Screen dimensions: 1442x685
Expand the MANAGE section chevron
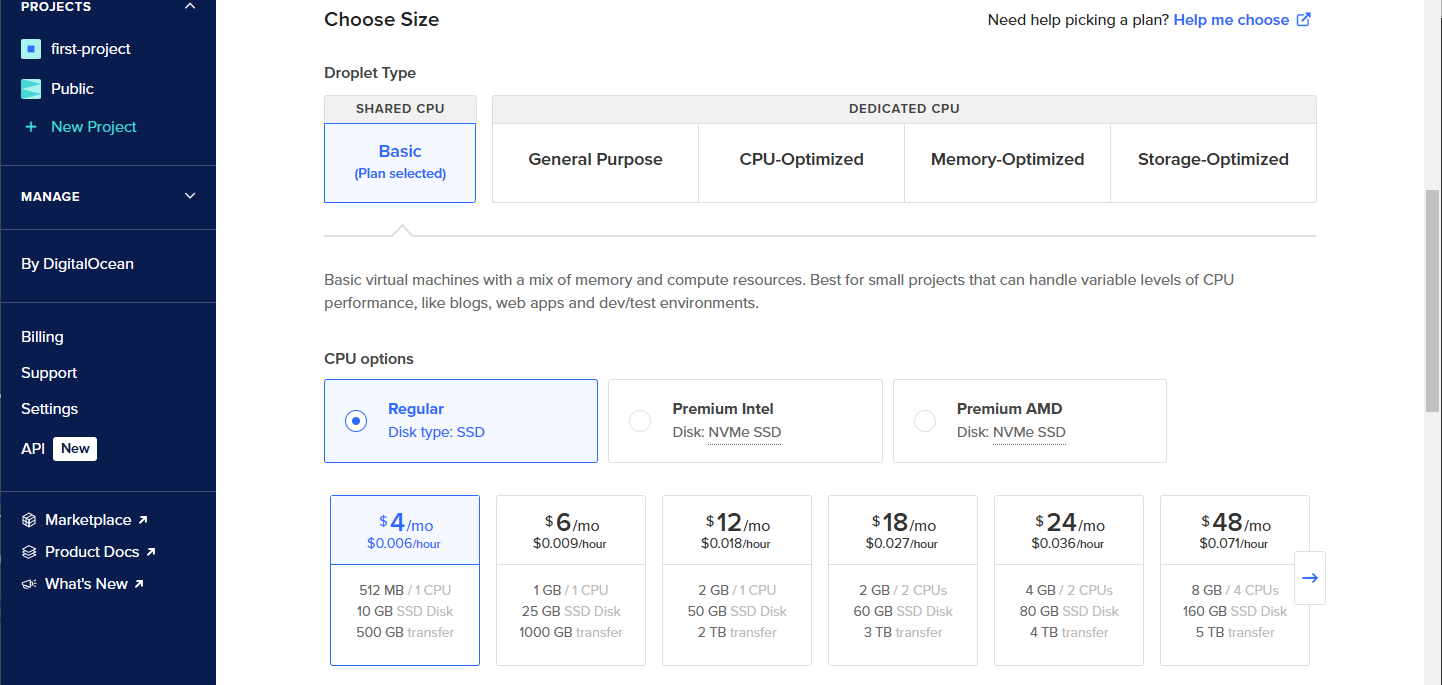tap(190, 196)
